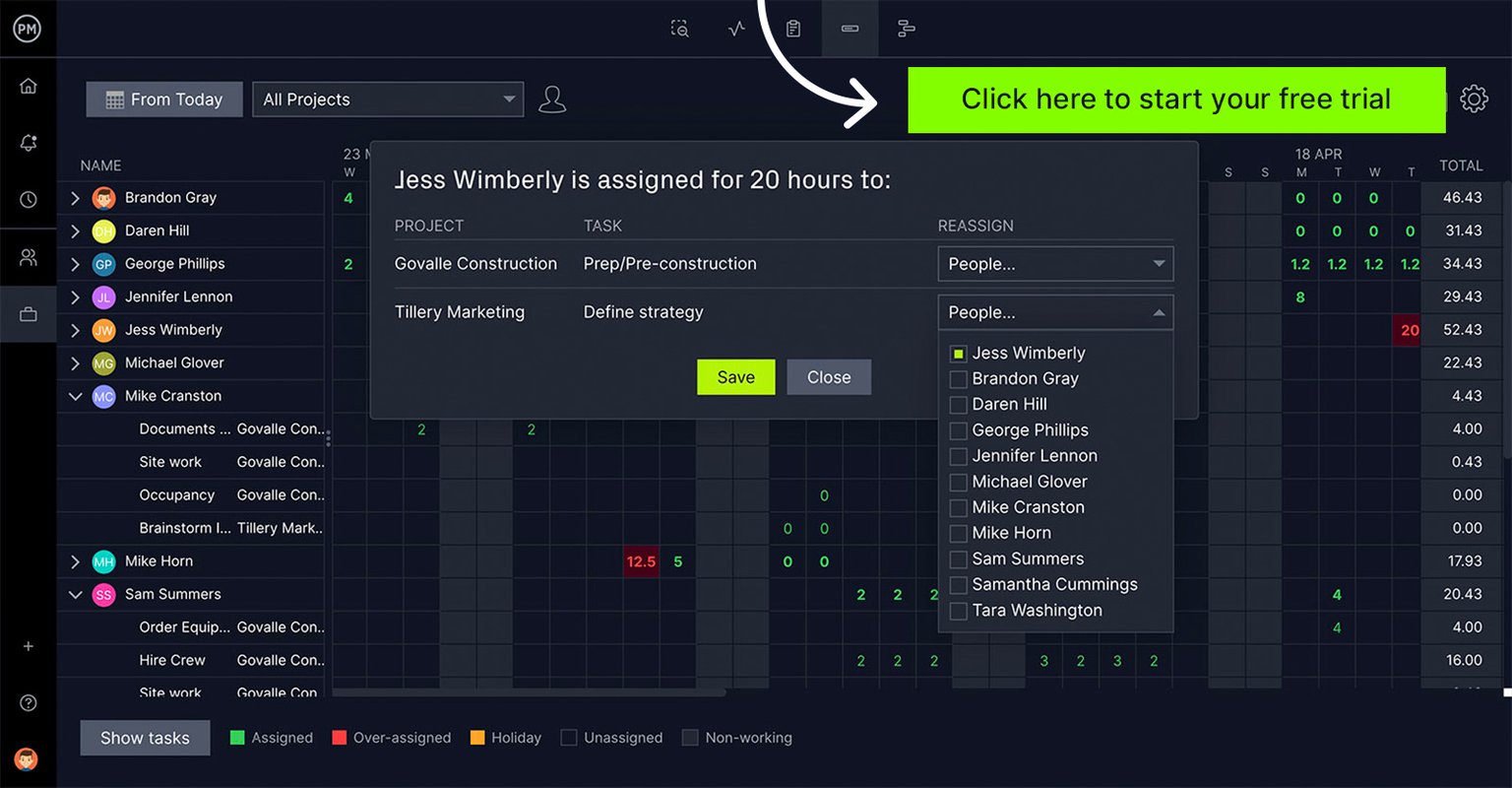
Task: Open the zoom search overview tool
Action: (679, 29)
